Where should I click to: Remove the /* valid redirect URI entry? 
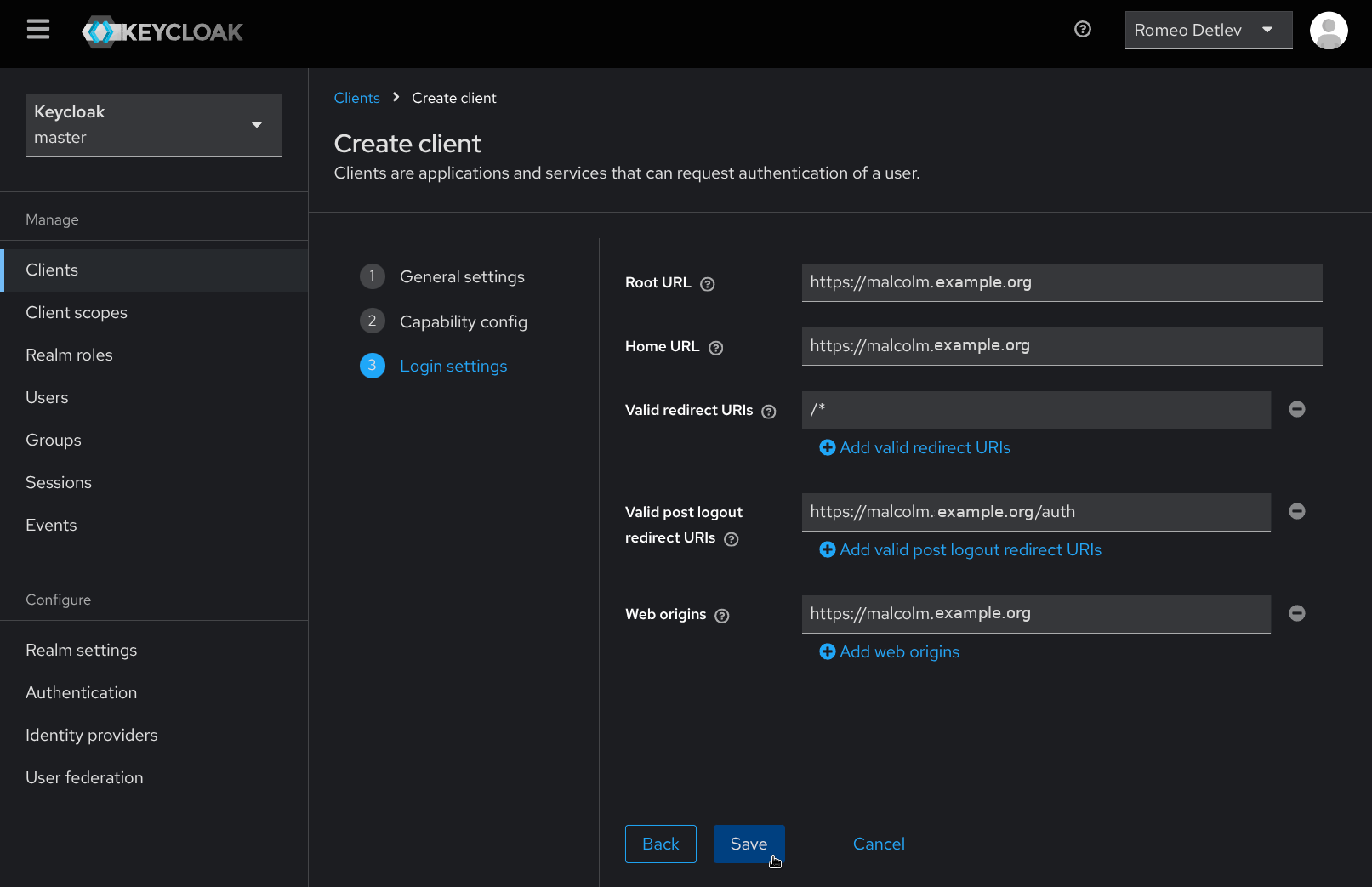pyautogui.click(x=1297, y=409)
